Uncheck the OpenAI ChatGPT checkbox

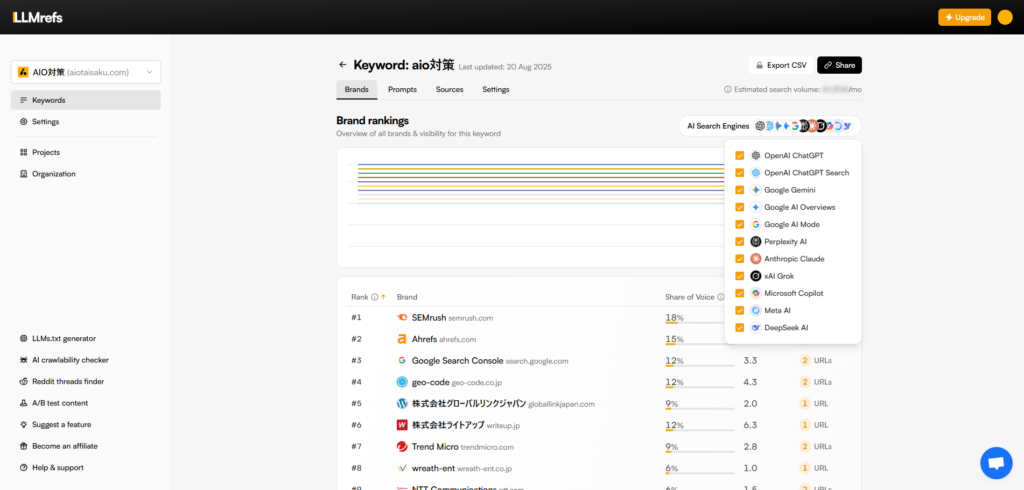739,156
